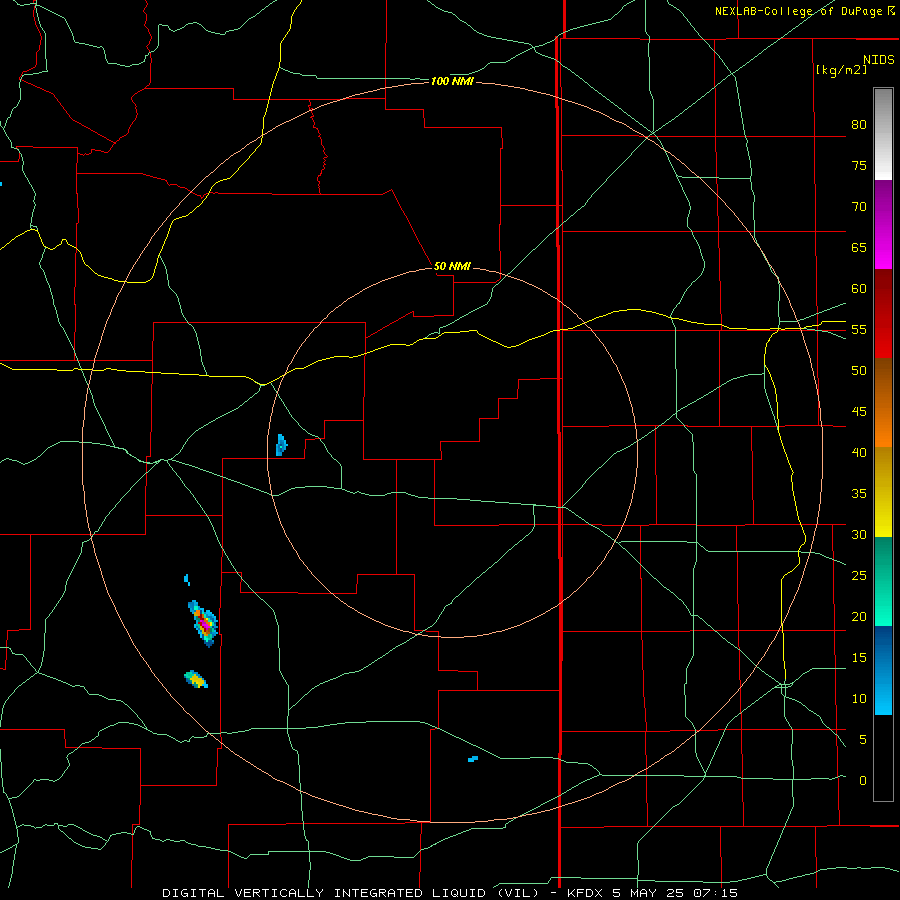The width and height of the screenshot is (900, 900).
Task: Click the 50 NMI range ring label
Action: coord(452,266)
